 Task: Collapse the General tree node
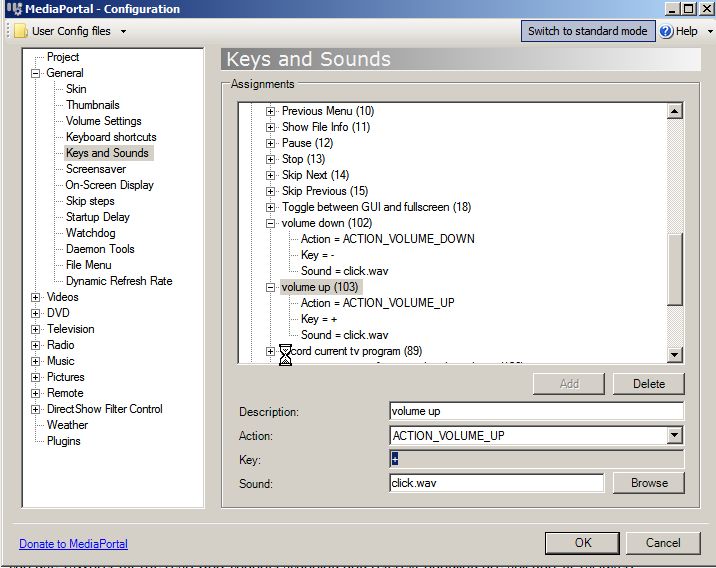pos(35,73)
